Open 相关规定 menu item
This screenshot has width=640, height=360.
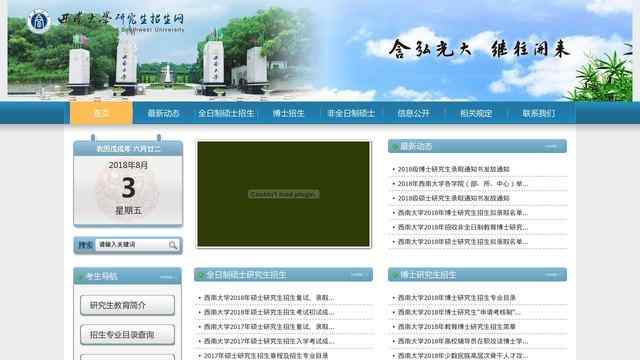[476, 113]
